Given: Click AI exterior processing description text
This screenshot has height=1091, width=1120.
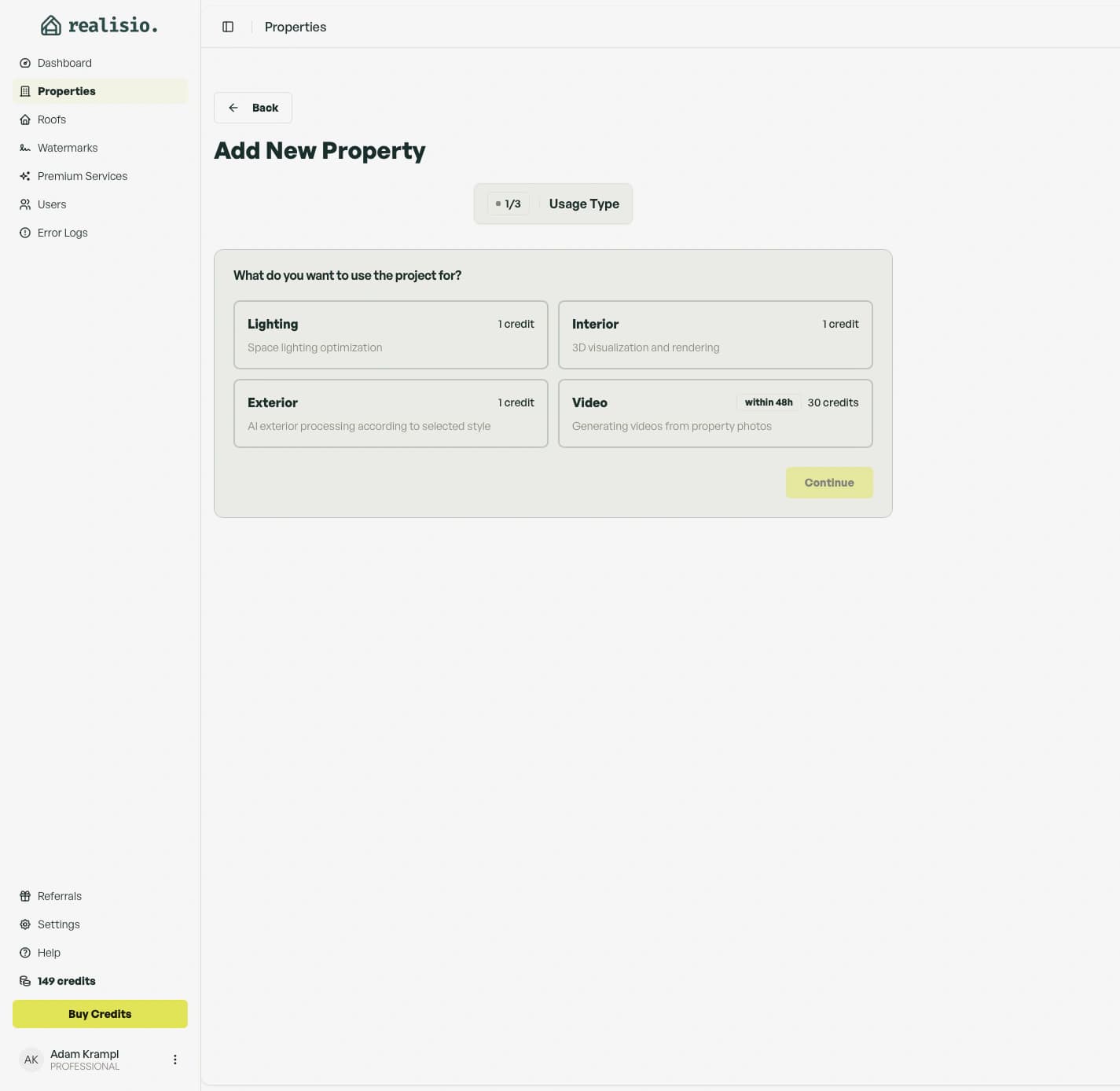Looking at the screenshot, I should point(369,426).
